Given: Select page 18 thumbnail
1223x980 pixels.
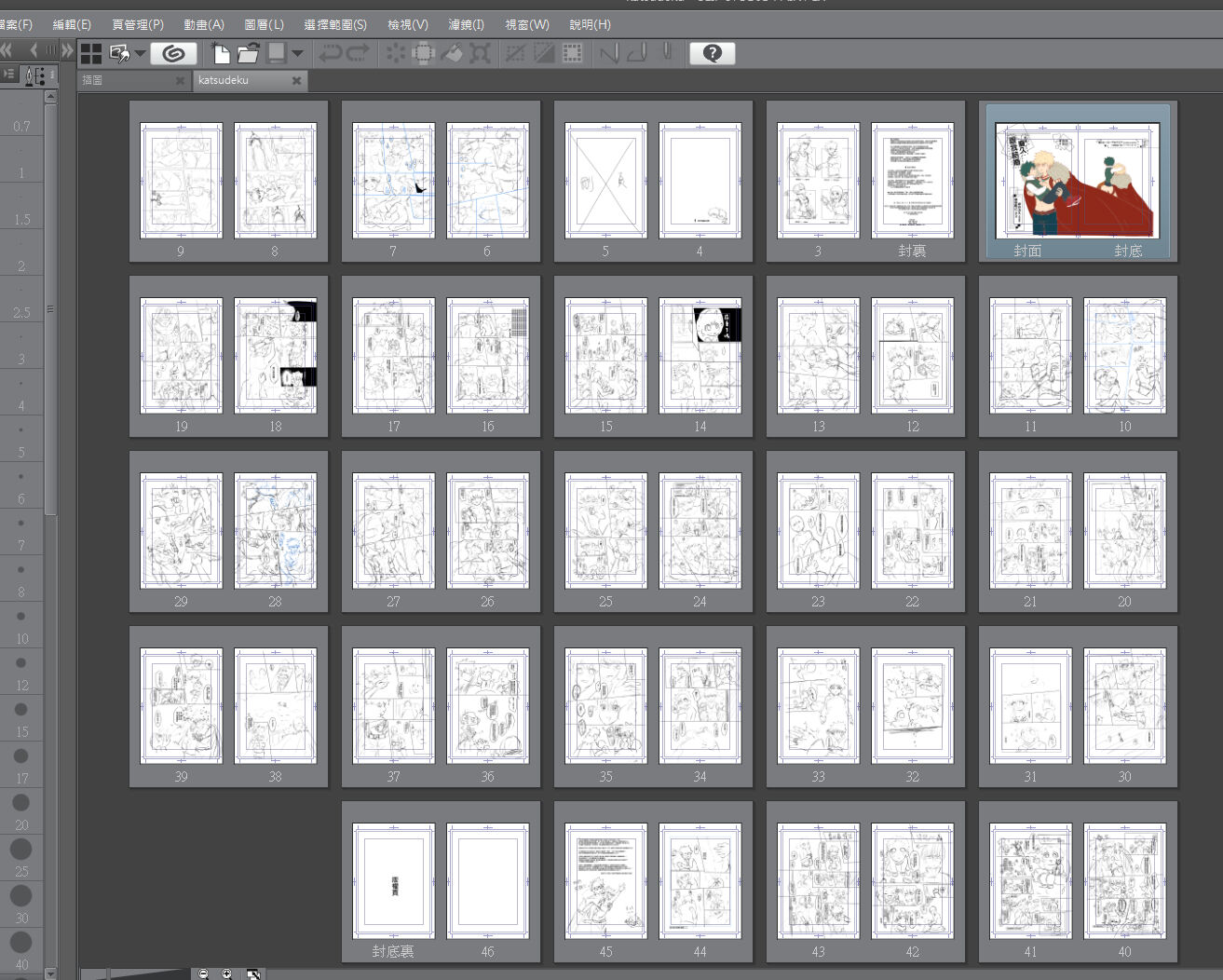Looking at the screenshot, I should pos(275,356).
